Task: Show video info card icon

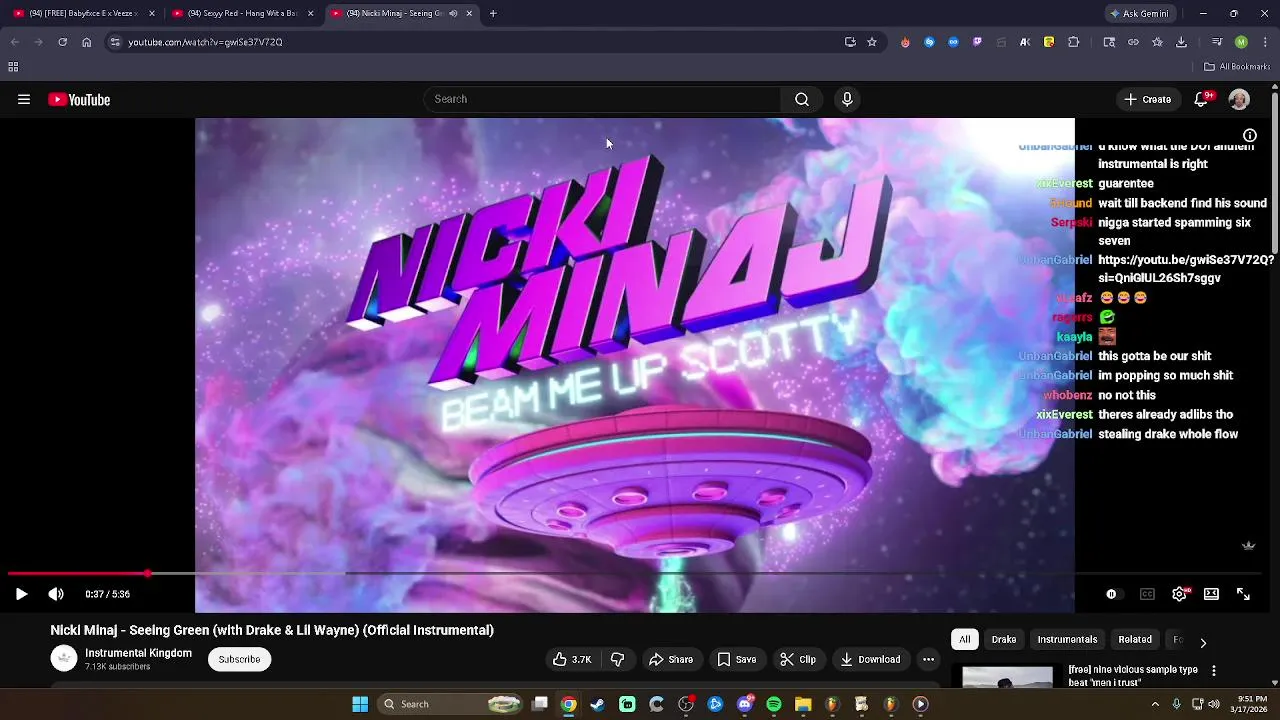Action: (x=1250, y=136)
